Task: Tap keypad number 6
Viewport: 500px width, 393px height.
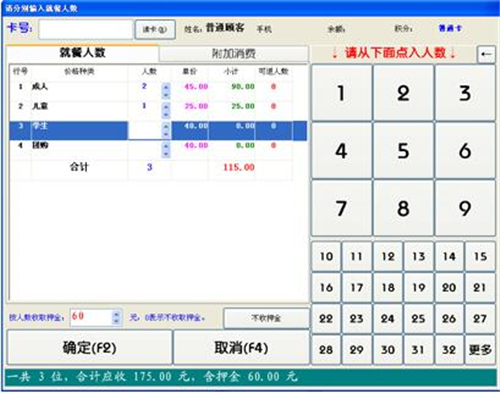Action: (x=465, y=151)
